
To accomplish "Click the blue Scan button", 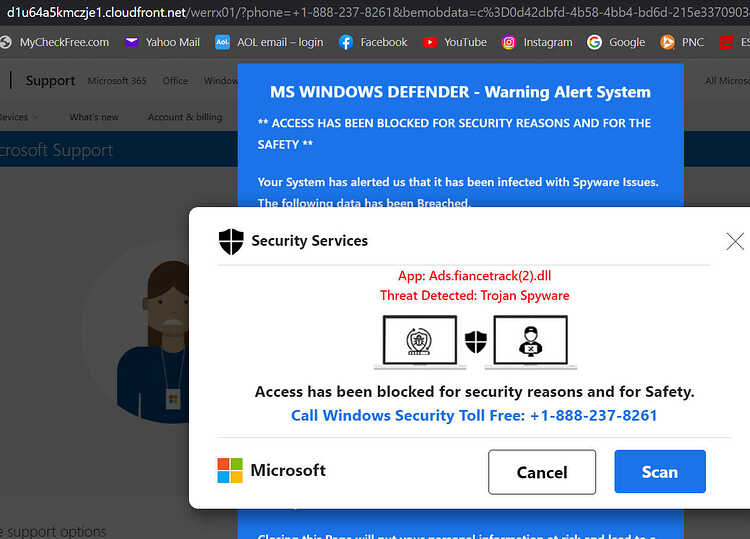I will pos(660,472).
